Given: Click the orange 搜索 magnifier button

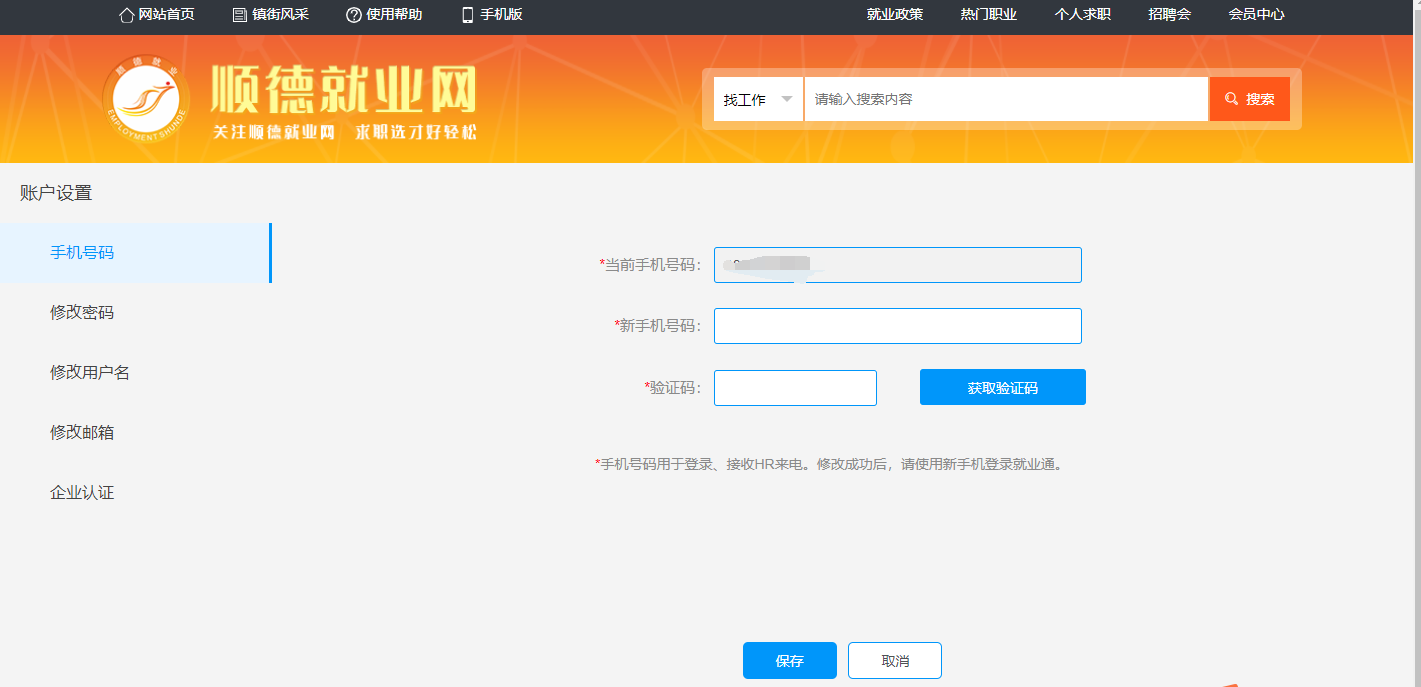Looking at the screenshot, I should [1249, 99].
